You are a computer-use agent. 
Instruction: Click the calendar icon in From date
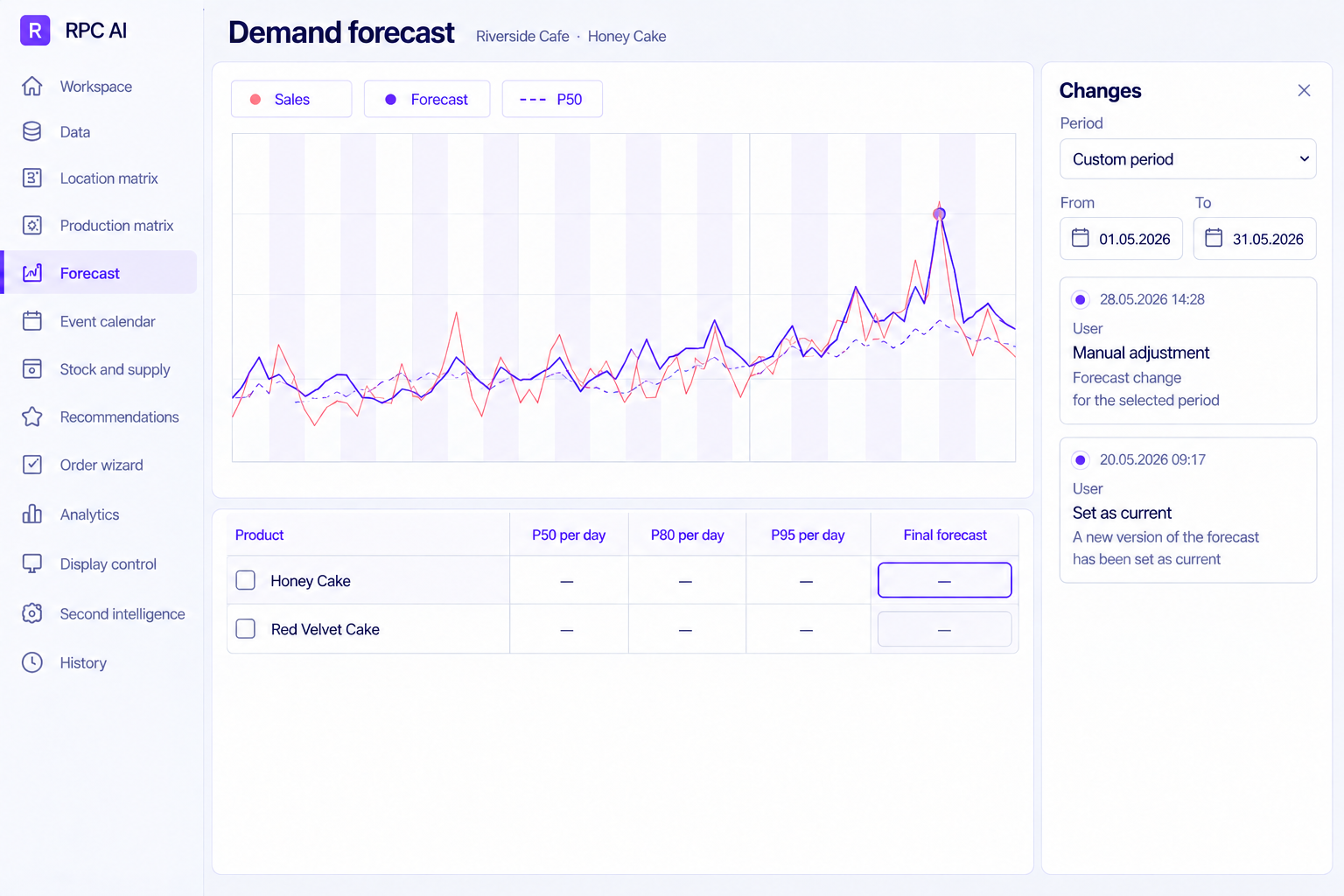pos(1081,238)
